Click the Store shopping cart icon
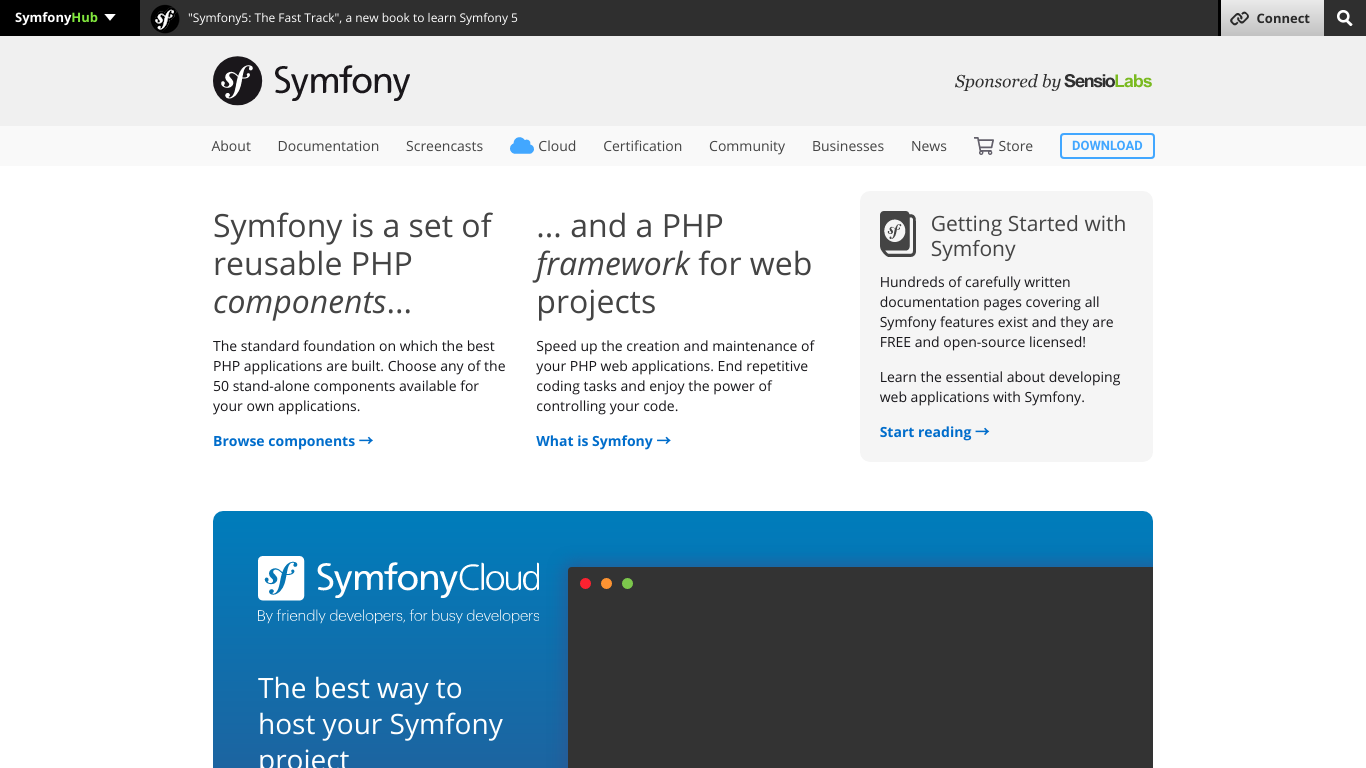The height and width of the screenshot is (768, 1366). coord(984,146)
